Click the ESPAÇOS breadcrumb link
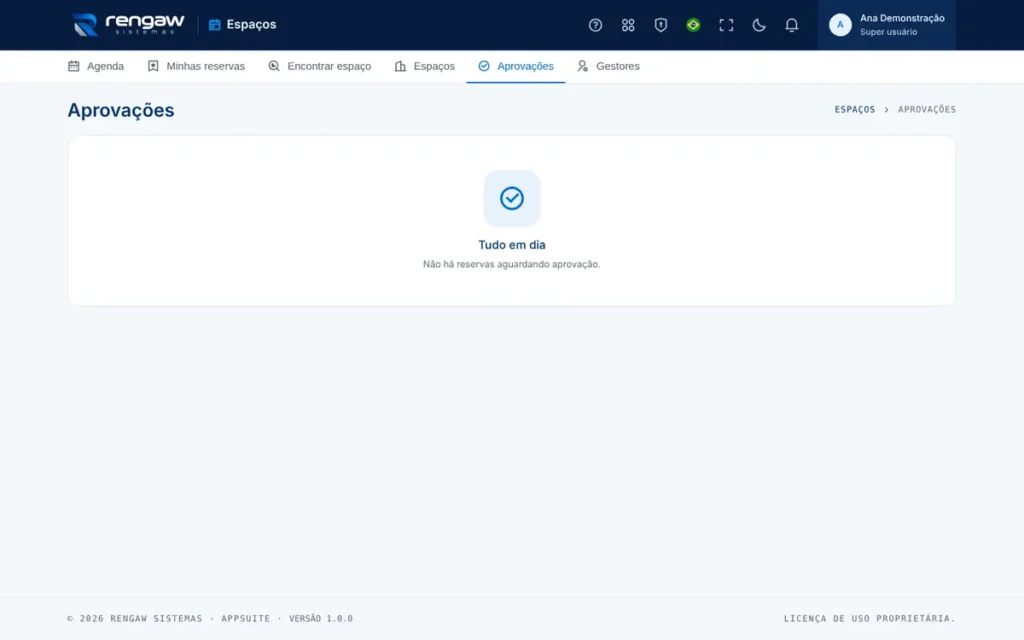 (854, 110)
